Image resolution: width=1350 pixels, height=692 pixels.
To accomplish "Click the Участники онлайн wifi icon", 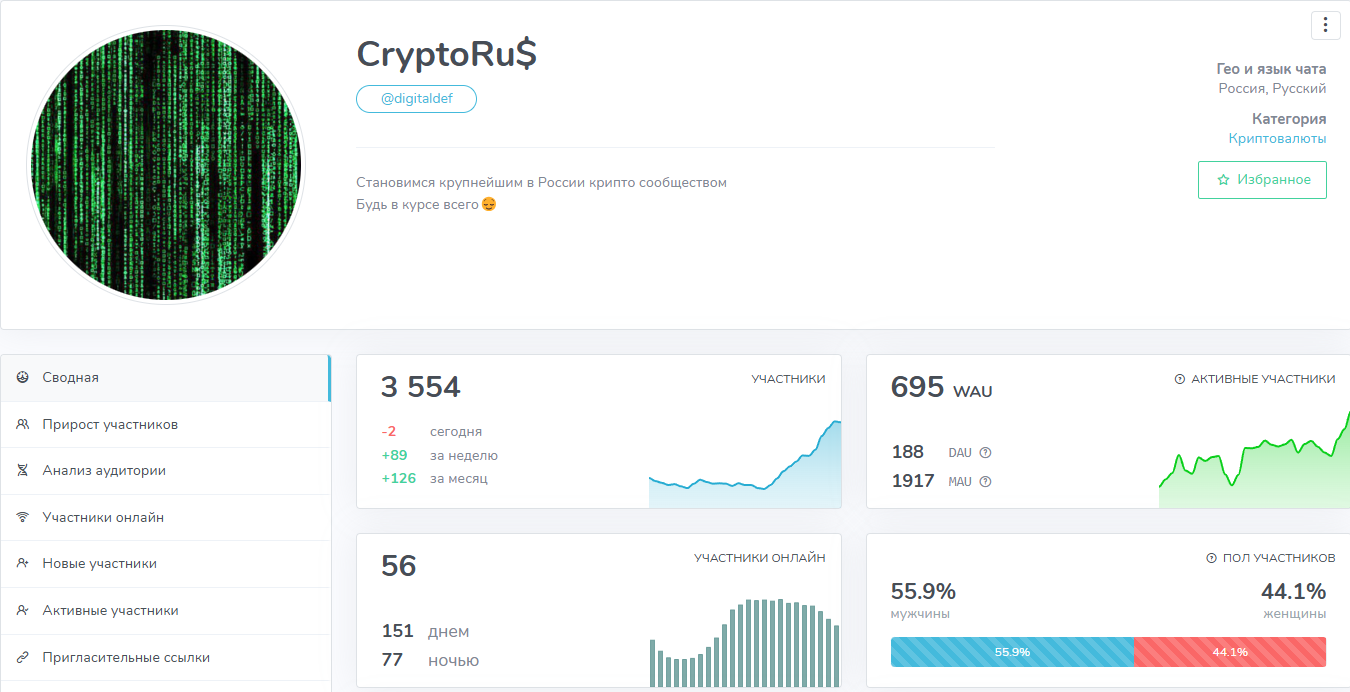I will coord(22,517).
